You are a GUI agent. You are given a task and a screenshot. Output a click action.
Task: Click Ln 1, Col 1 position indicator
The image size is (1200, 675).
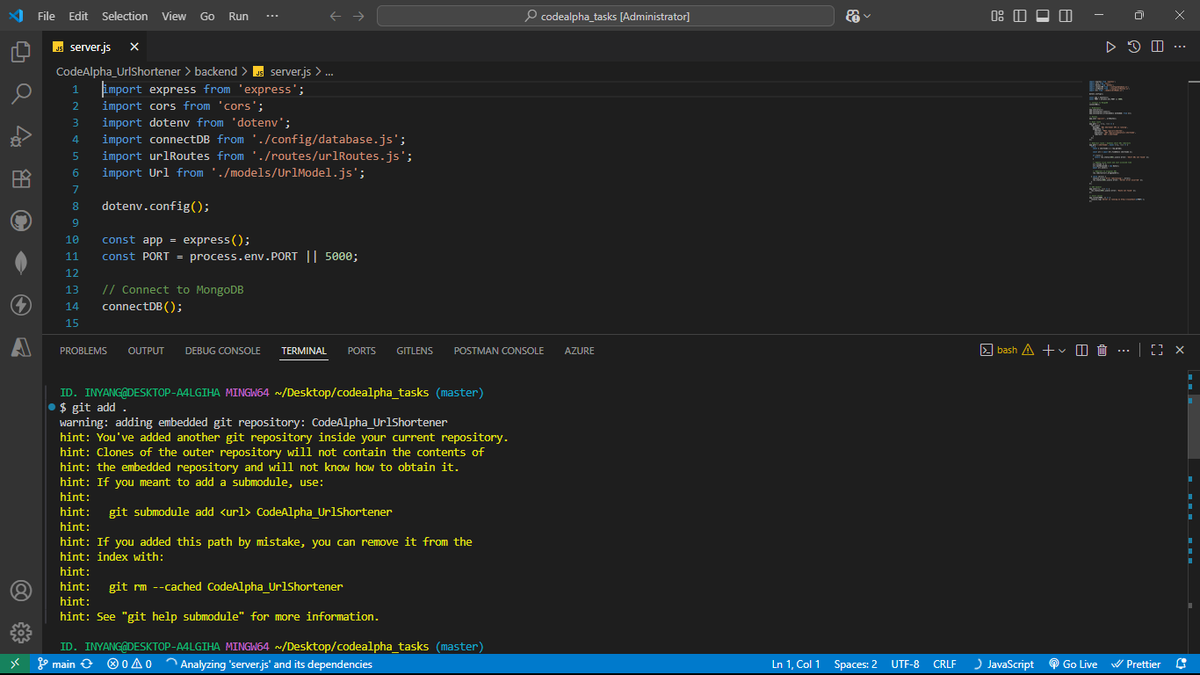tap(796, 664)
